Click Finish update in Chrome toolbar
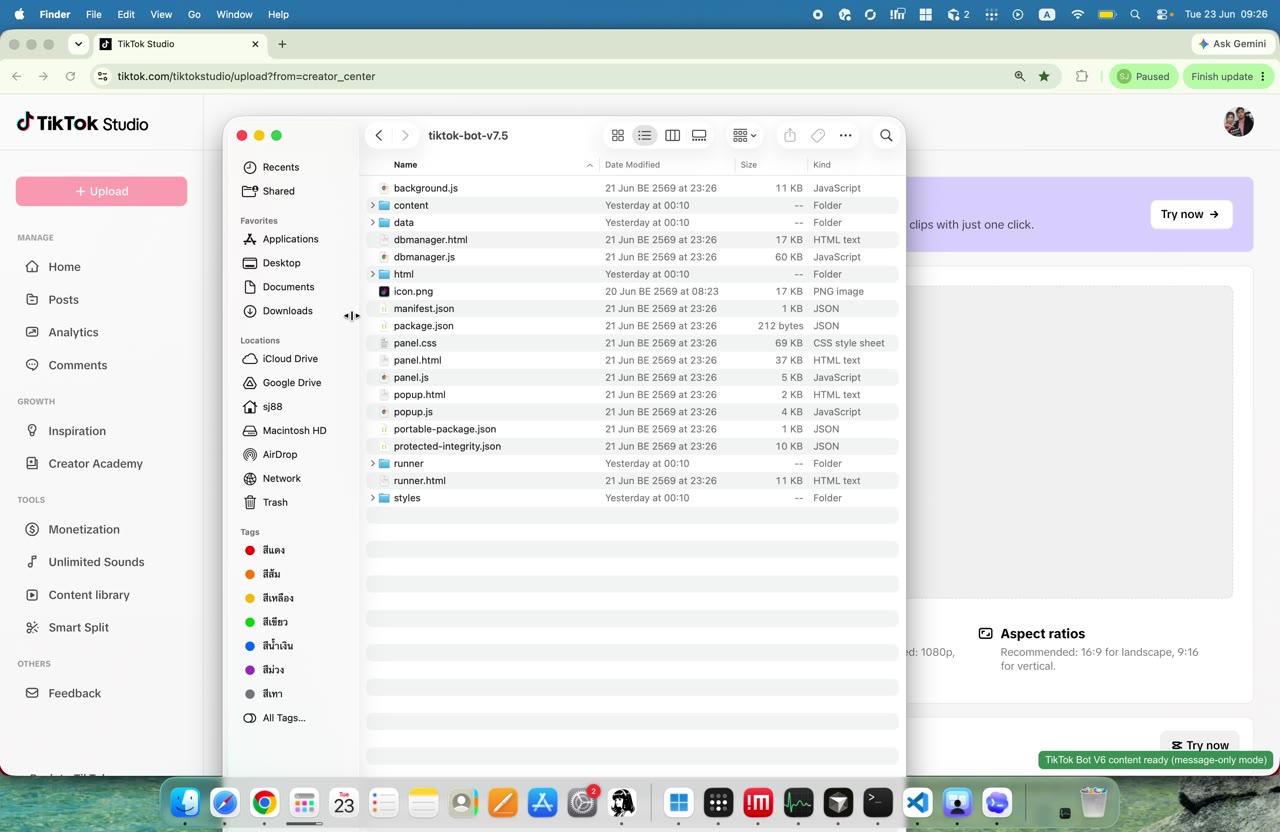This screenshot has width=1280, height=832. pos(1229,77)
